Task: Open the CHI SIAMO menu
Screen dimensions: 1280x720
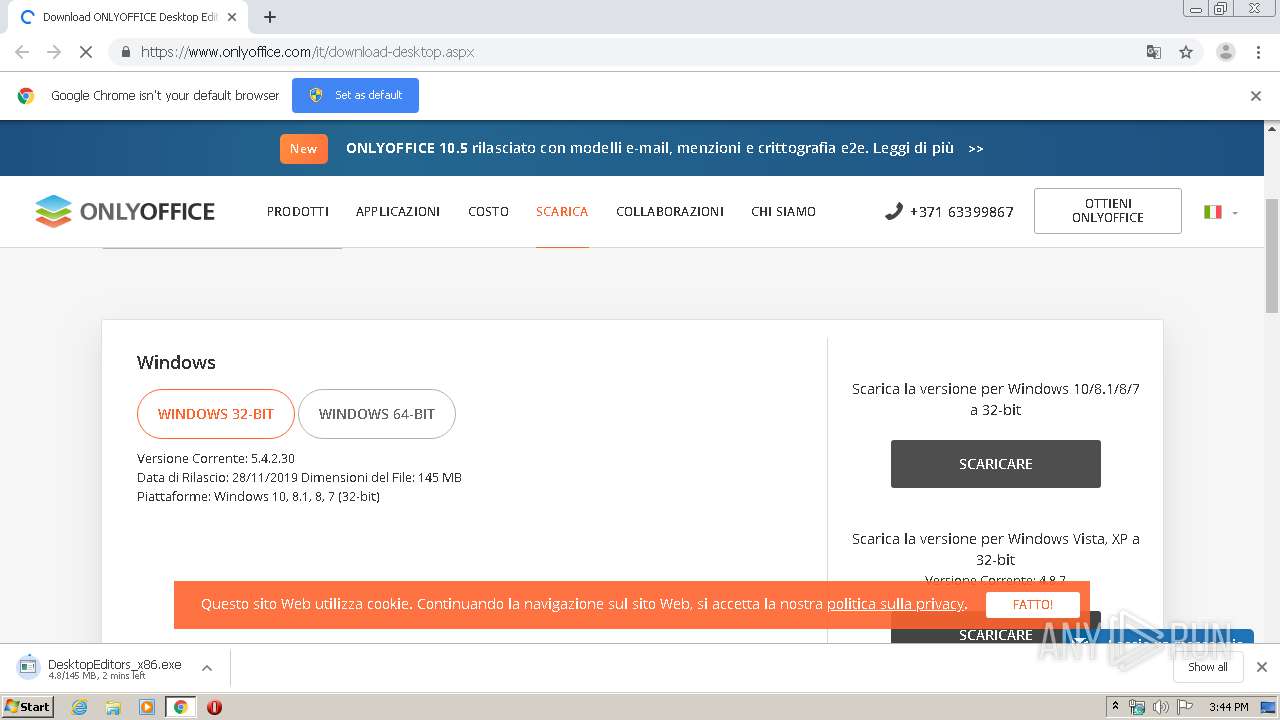Action: (783, 211)
